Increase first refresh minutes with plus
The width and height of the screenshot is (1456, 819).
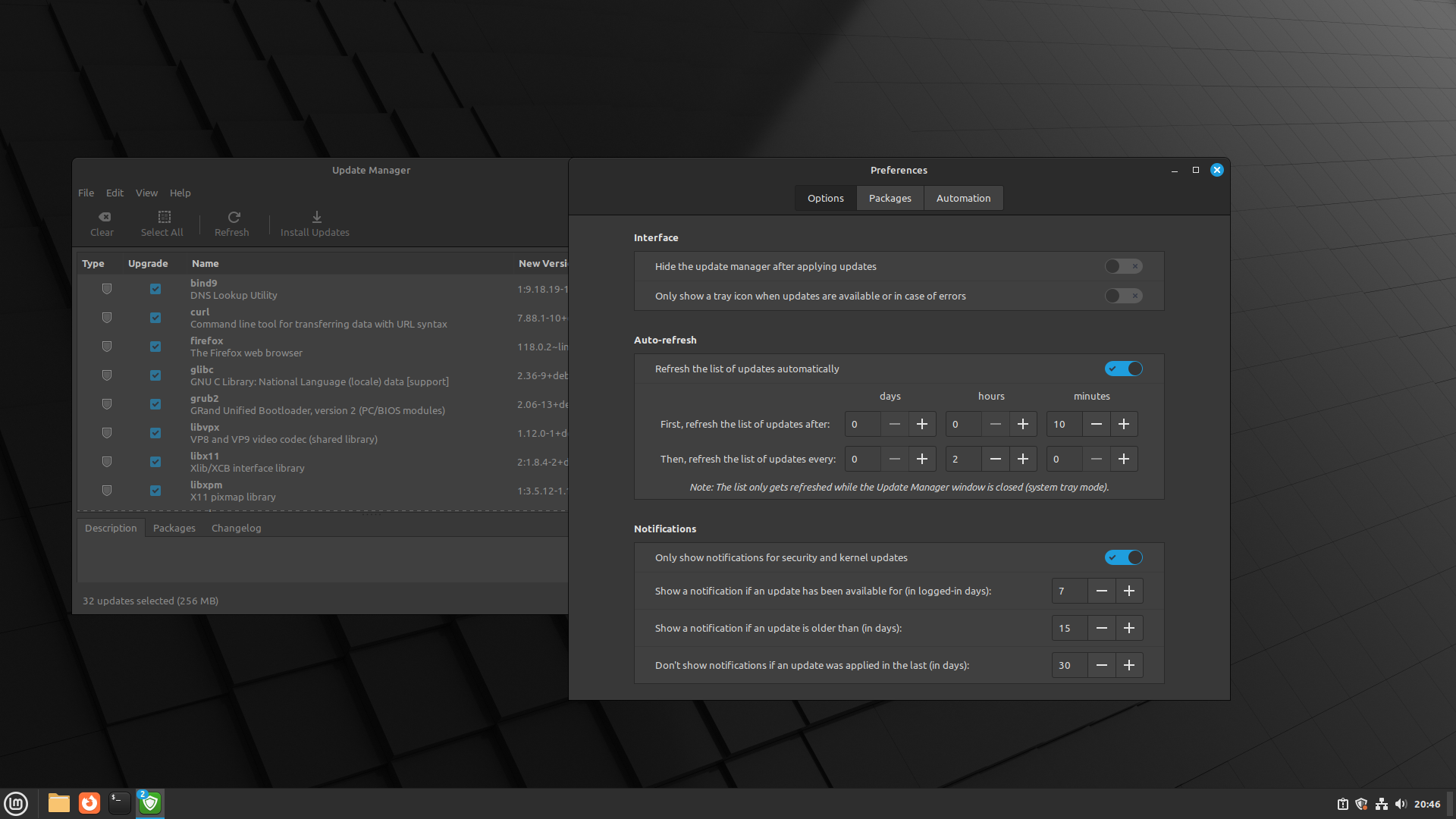pos(1124,424)
